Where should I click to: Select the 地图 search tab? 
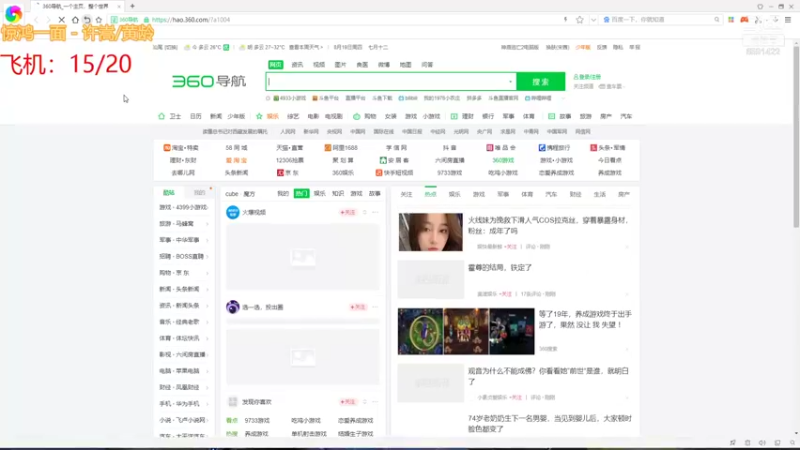coord(406,65)
